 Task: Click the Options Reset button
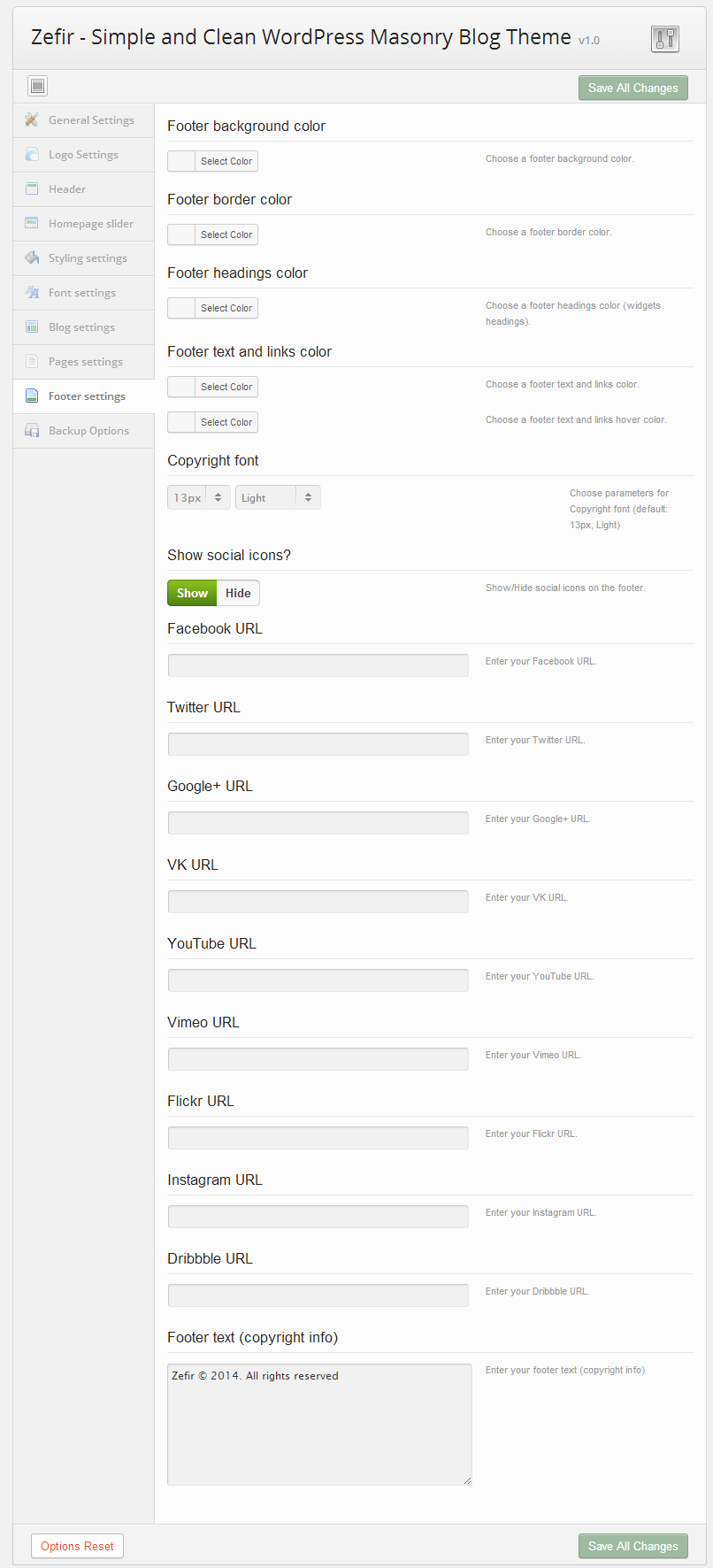(77, 1546)
